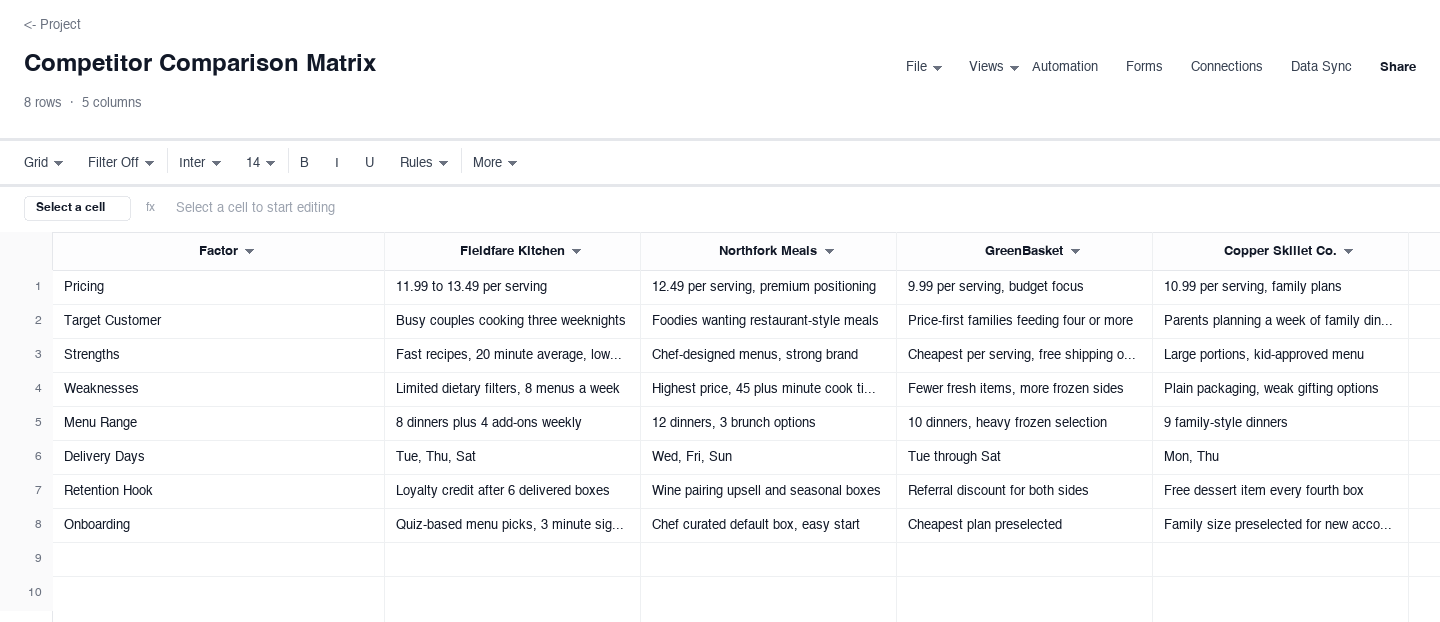Open the Fieldfare Kitchen column dropdown arrow
The height and width of the screenshot is (622, 1440).
577,252
